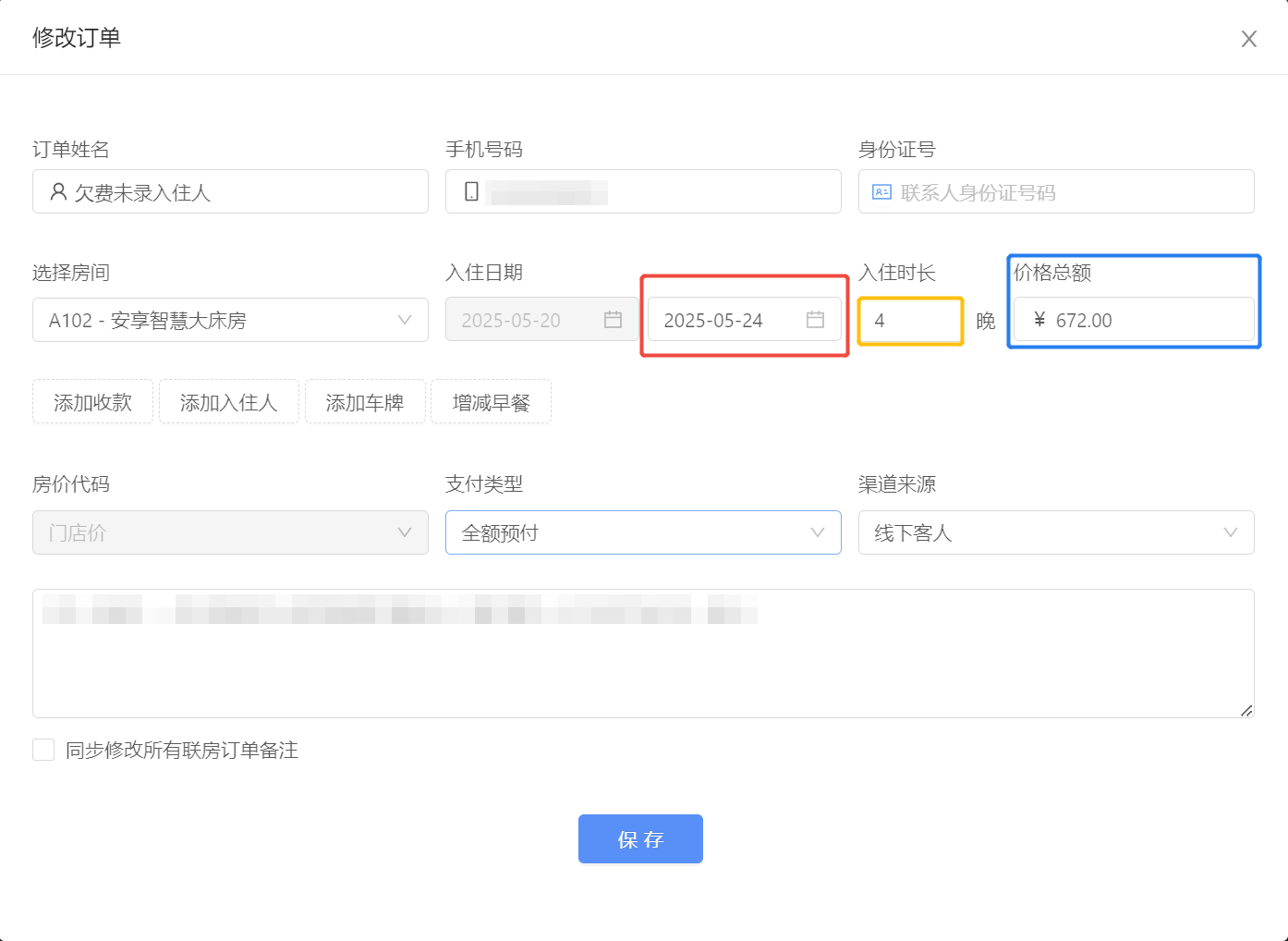Grab the remarks textarea resize handle
The height and width of the screenshot is (941, 1288).
1246,710
